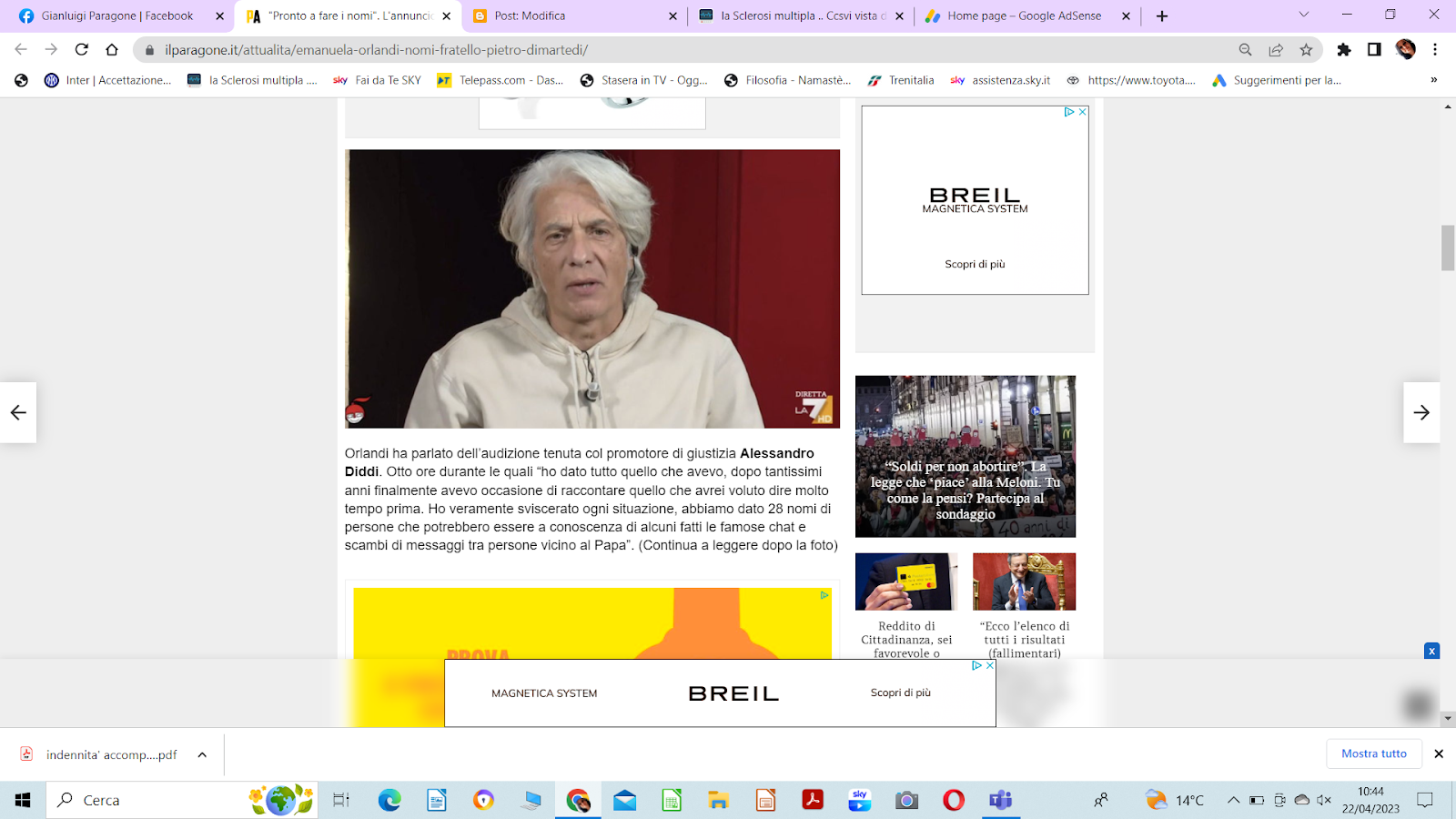The height and width of the screenshot is (819, 1456).
Task: Go back to the previous page
Action: (x=21, y=50)
